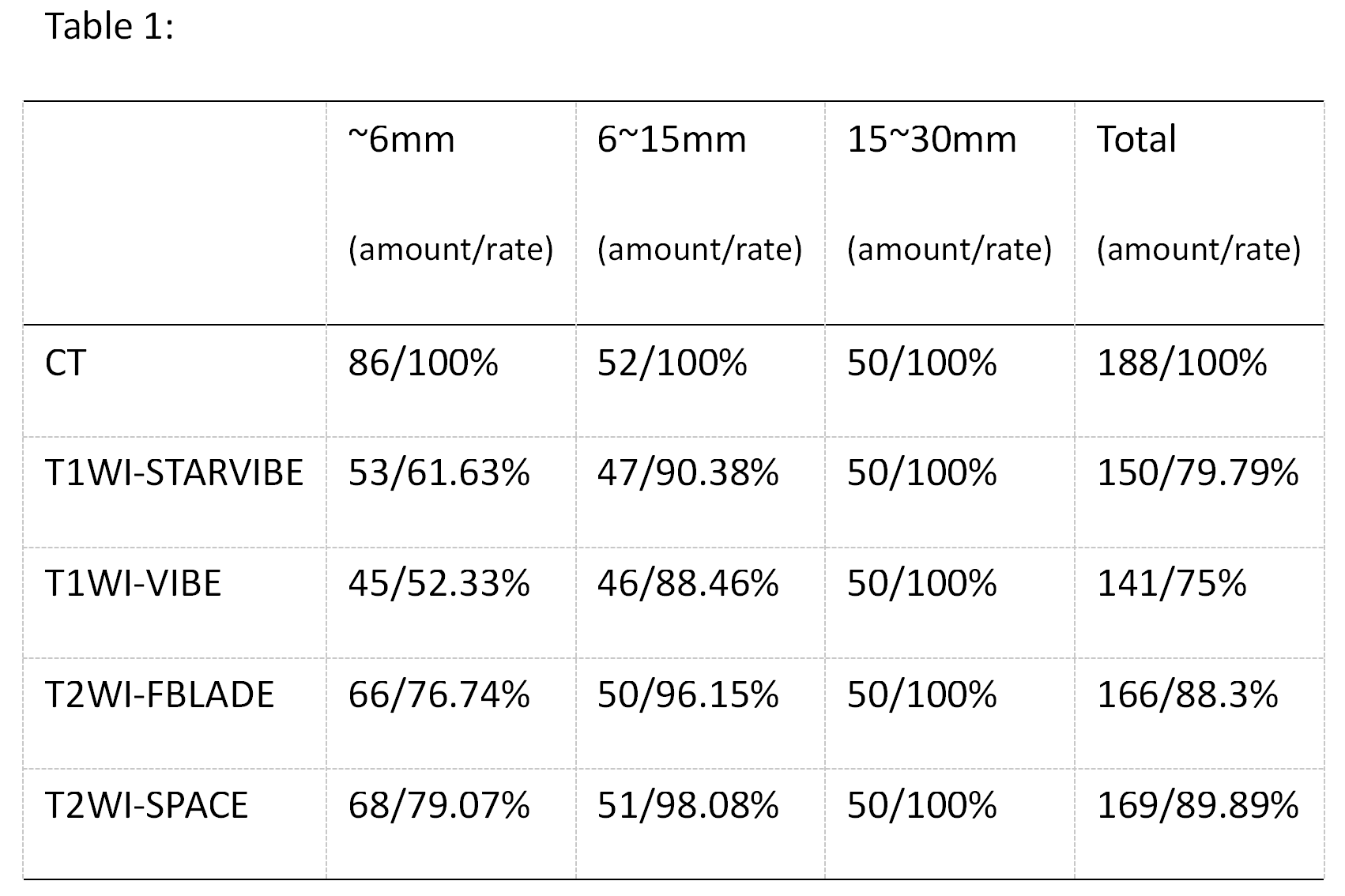Viewport: 1345px width, 896px height.
Task: Select the 47/90.38% cell
Action: (688, 473)
